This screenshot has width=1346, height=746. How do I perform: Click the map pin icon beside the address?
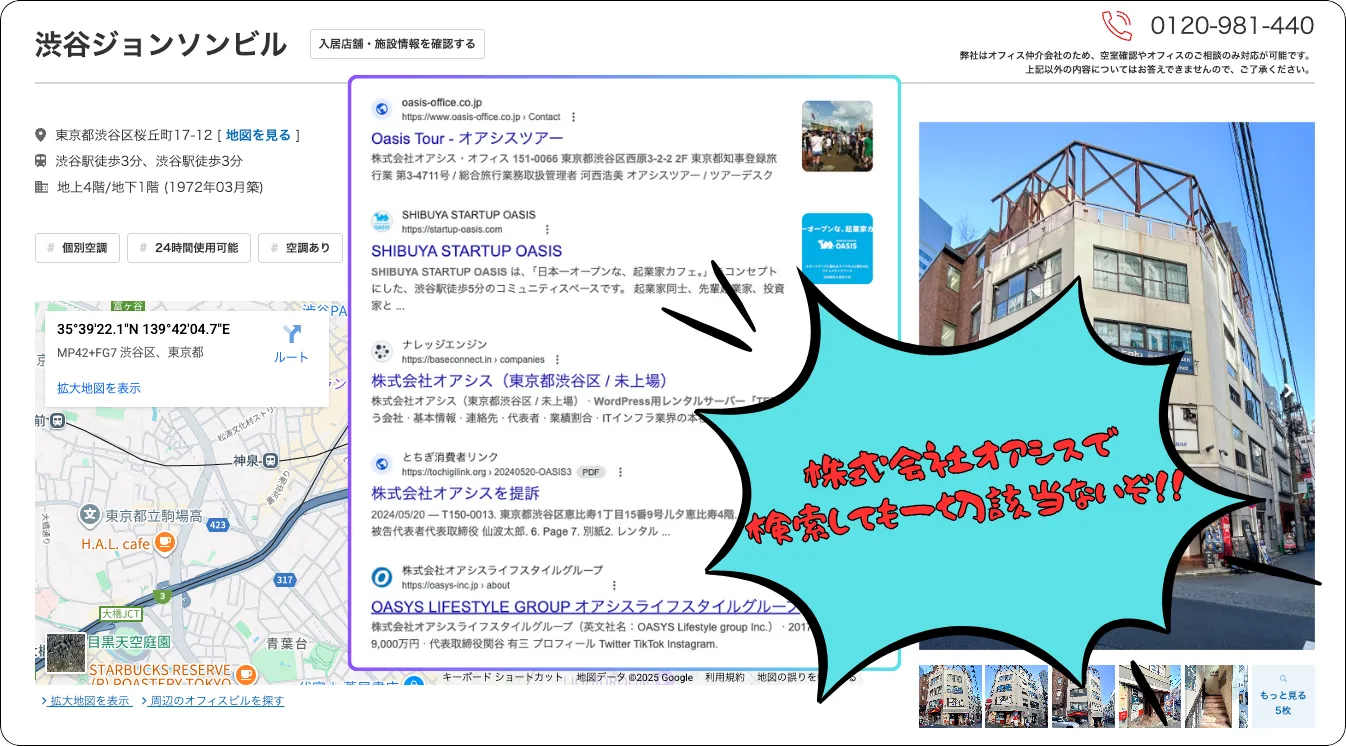41,135
